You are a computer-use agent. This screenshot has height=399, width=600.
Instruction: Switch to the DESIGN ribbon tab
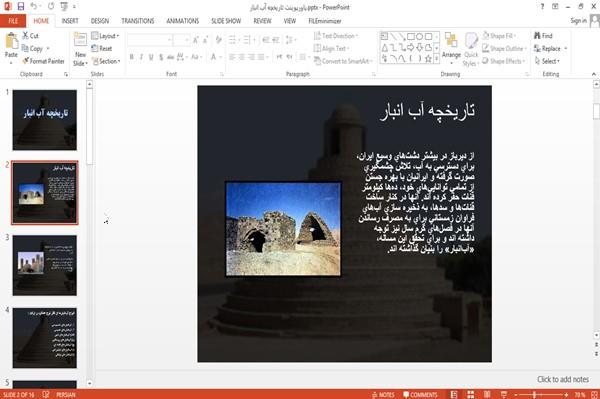pyautogui.click(x=100, y=21)
